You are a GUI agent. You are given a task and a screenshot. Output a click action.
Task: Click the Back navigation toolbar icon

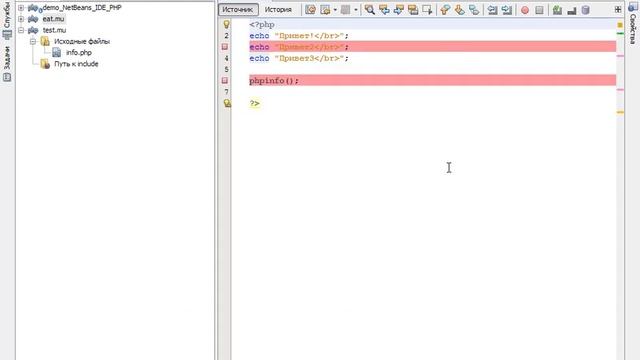326,10
